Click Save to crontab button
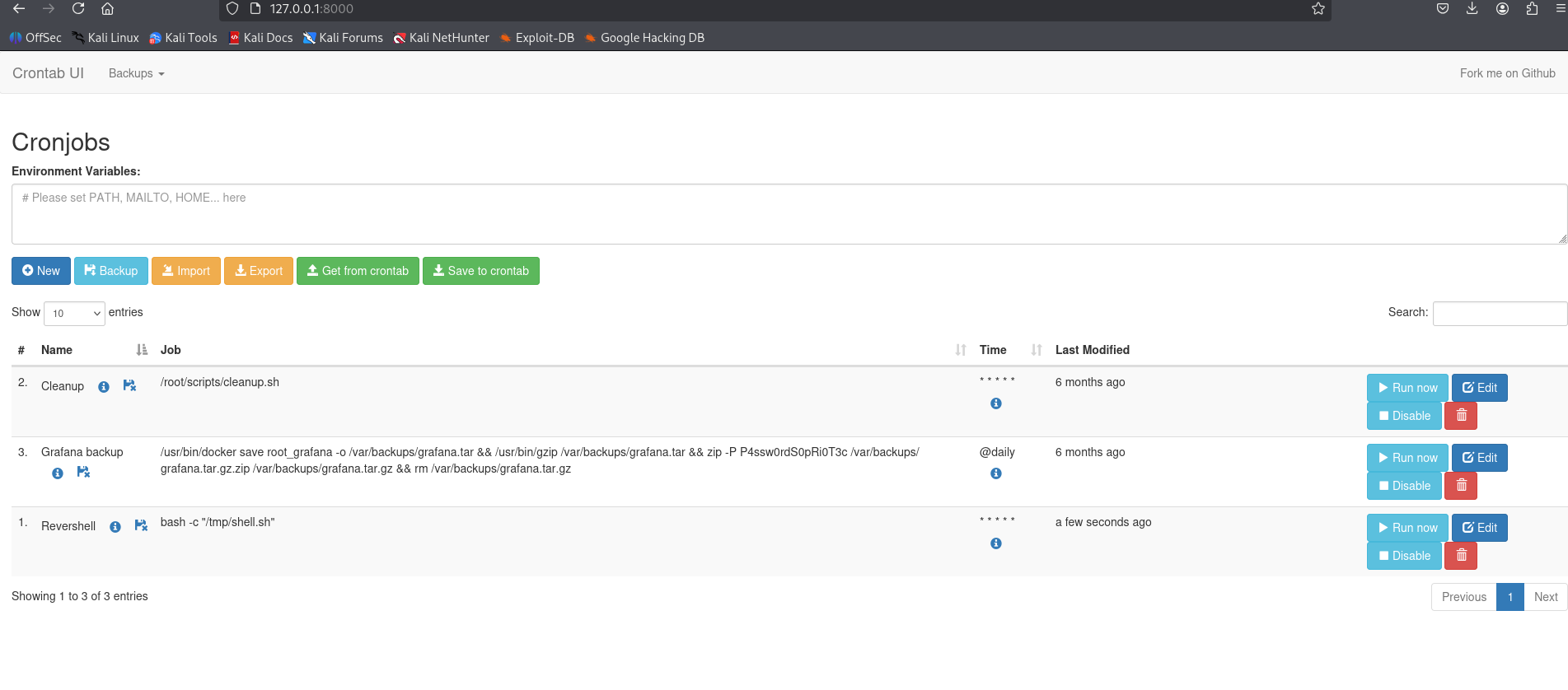Image resolution: width=1568 pixels, height=690 pixels. [x=480, y=271]
